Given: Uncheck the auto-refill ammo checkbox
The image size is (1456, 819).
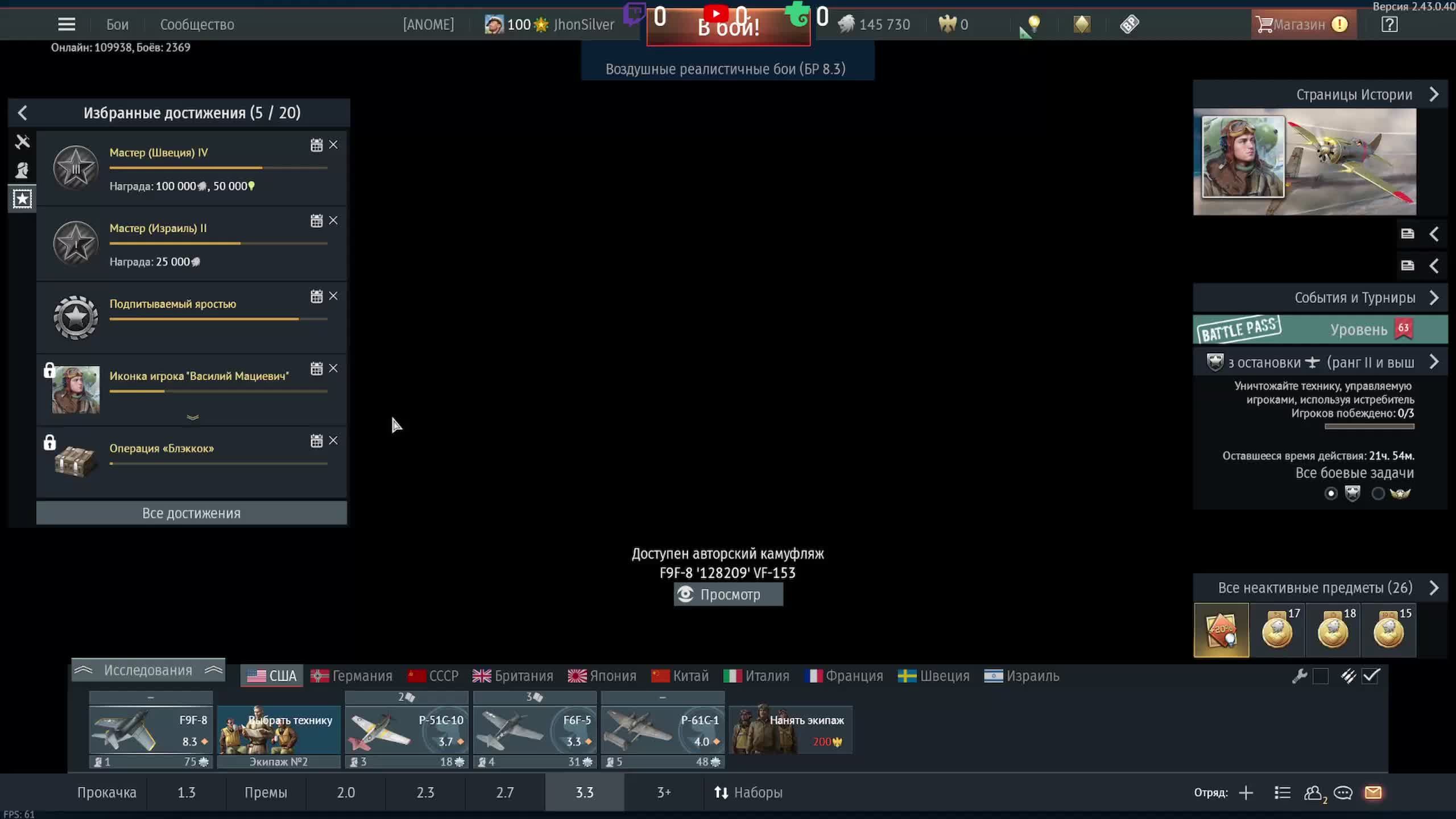Looking at the screenshot, I should tap(1371, 676).
